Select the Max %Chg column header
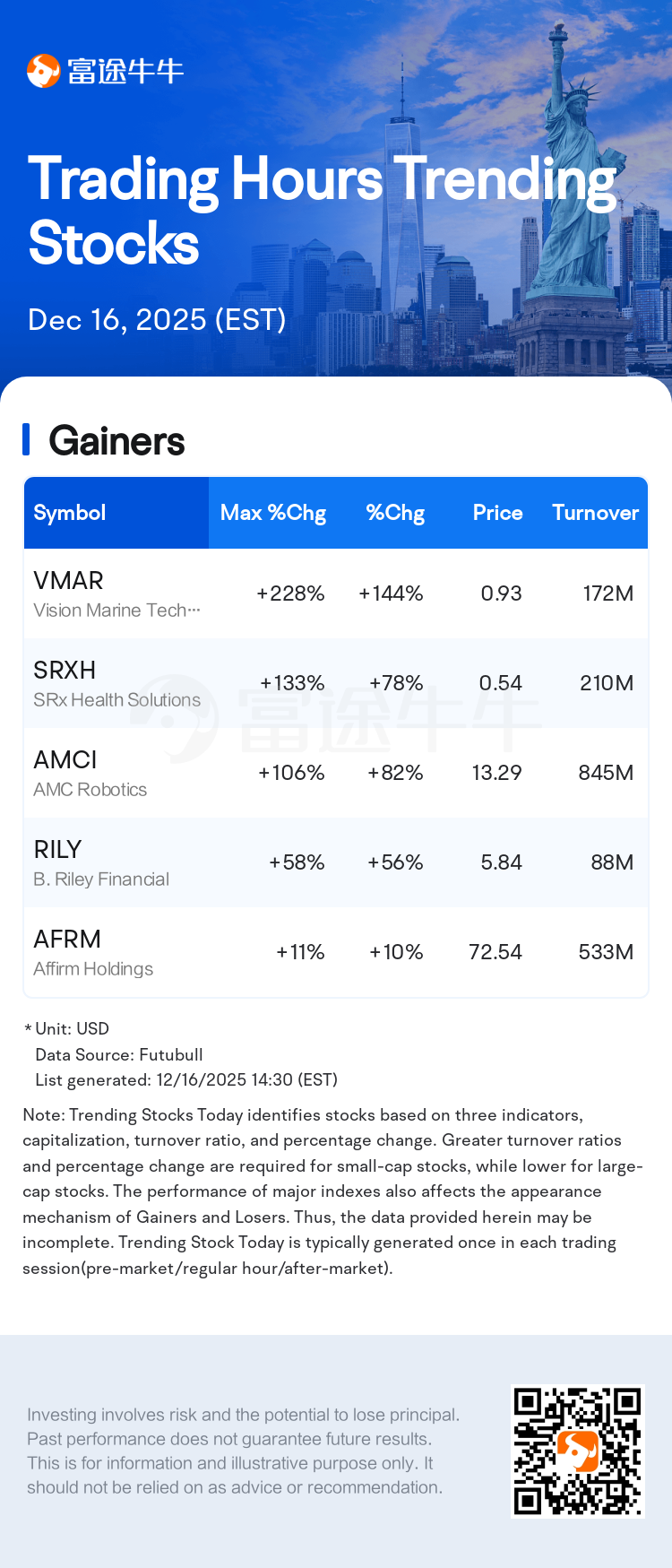 [273, 513]
